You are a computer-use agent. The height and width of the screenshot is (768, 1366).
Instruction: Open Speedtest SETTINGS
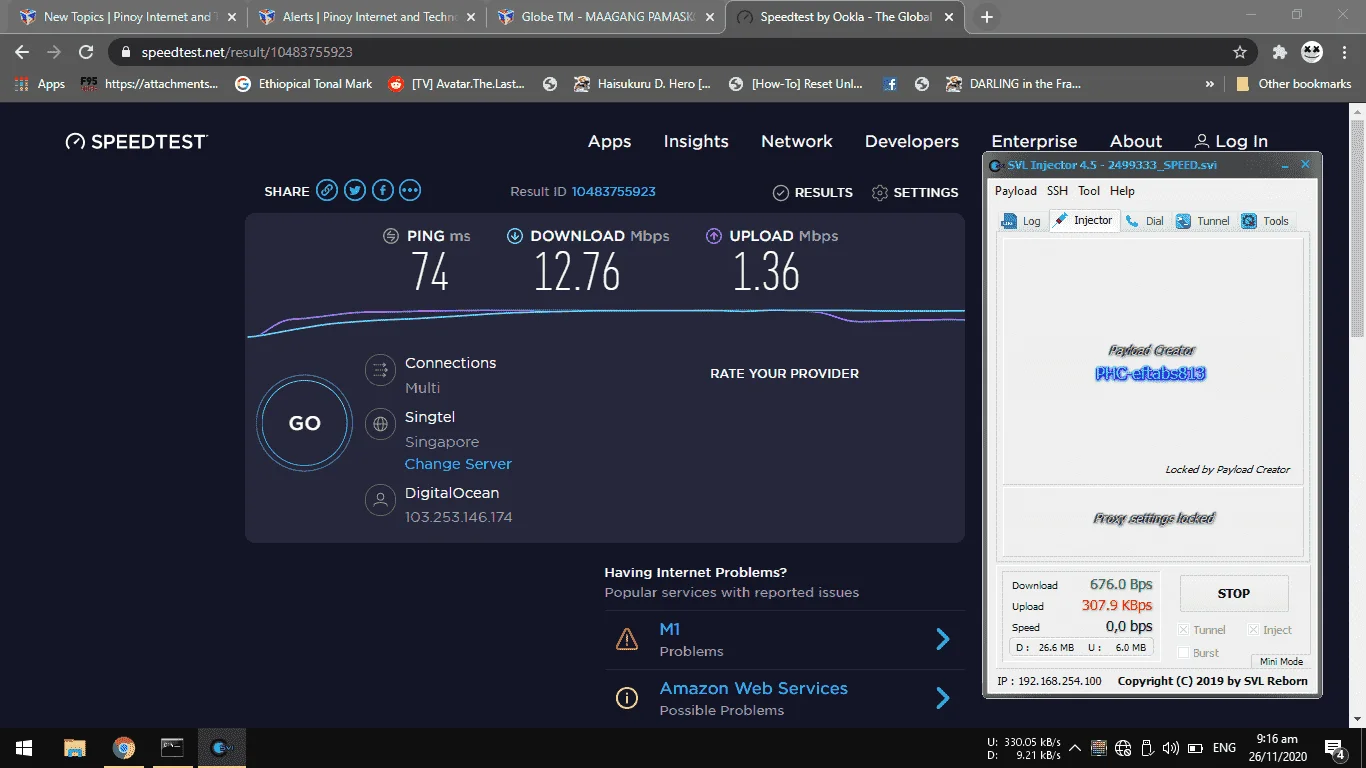pos(915,192)
